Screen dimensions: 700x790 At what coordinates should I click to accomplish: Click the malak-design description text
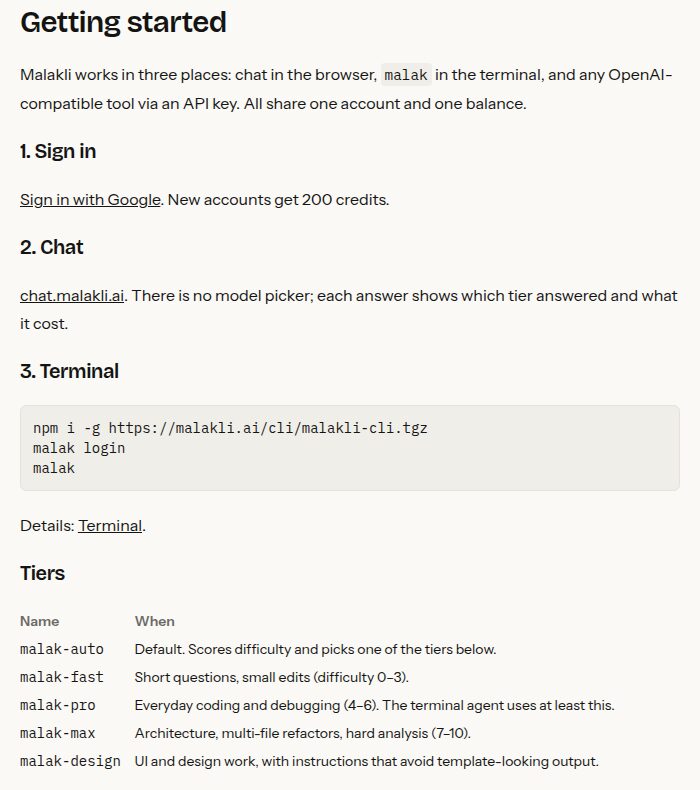point(366,761)
